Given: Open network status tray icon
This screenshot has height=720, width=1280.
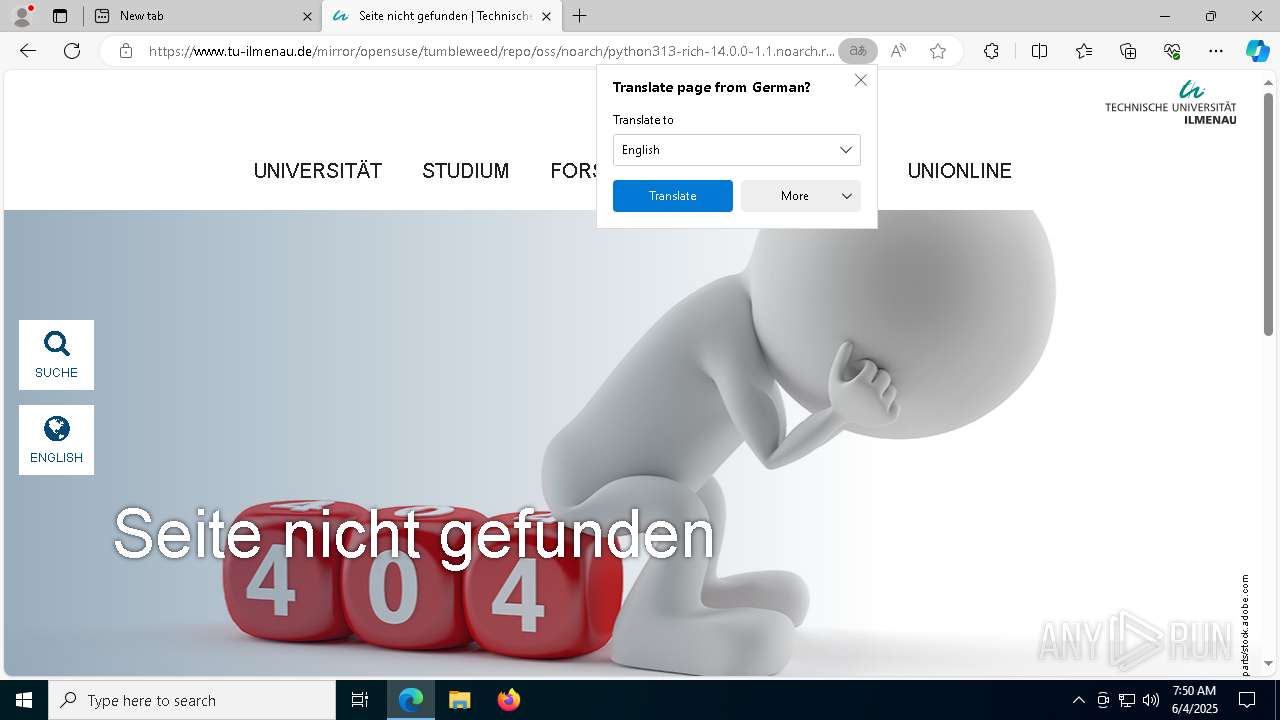Looking at the screenshot, I should coord(1127,700).
